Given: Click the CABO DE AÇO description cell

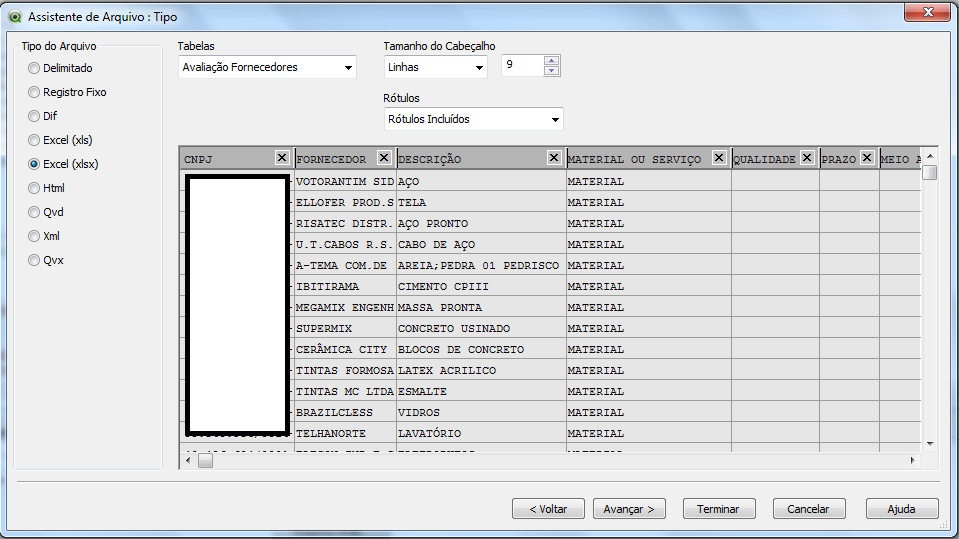Looking at the screenshot, I should [481, 245].
